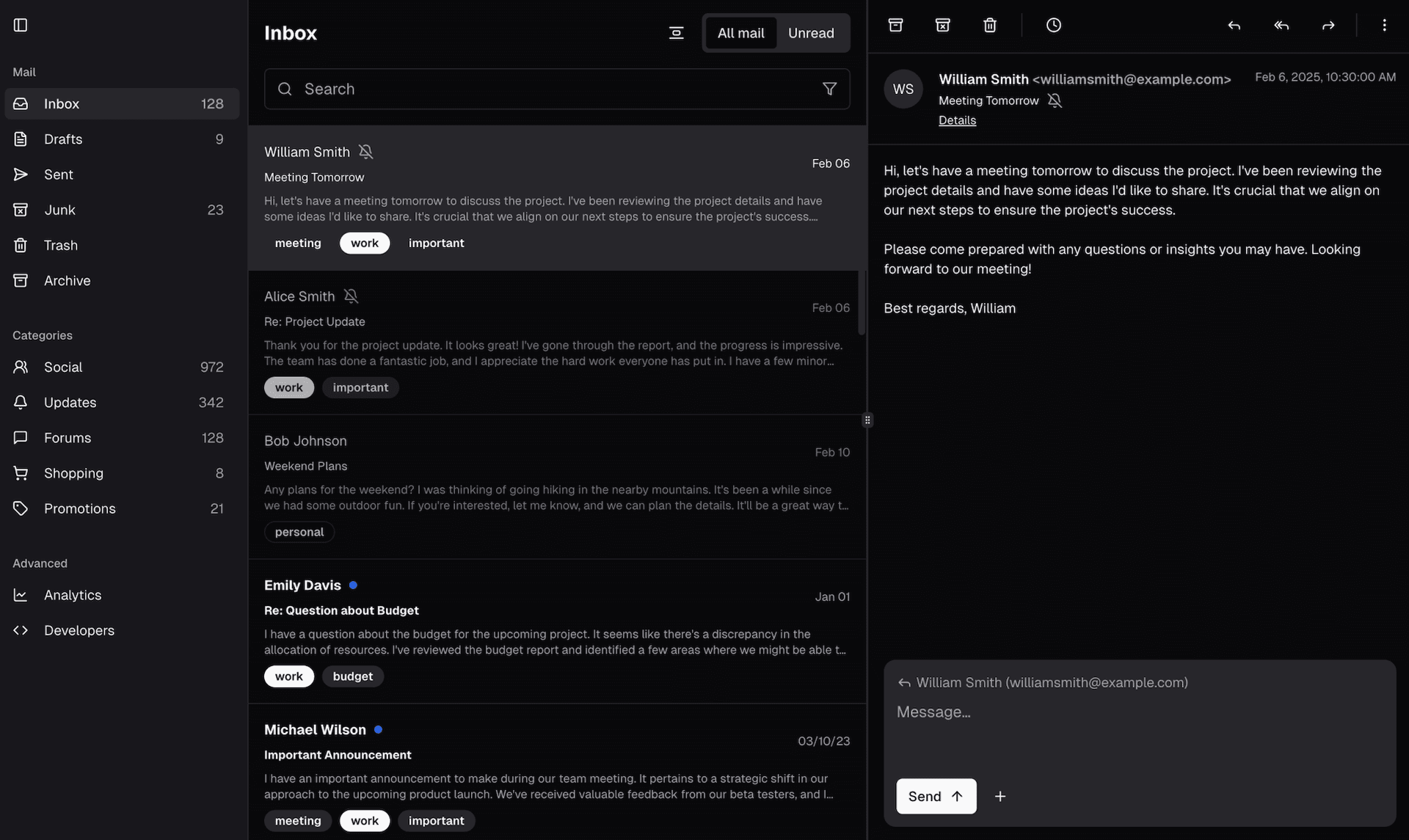Add attachment with plus button
1409x840 pixels.
tap(1000, 796)
